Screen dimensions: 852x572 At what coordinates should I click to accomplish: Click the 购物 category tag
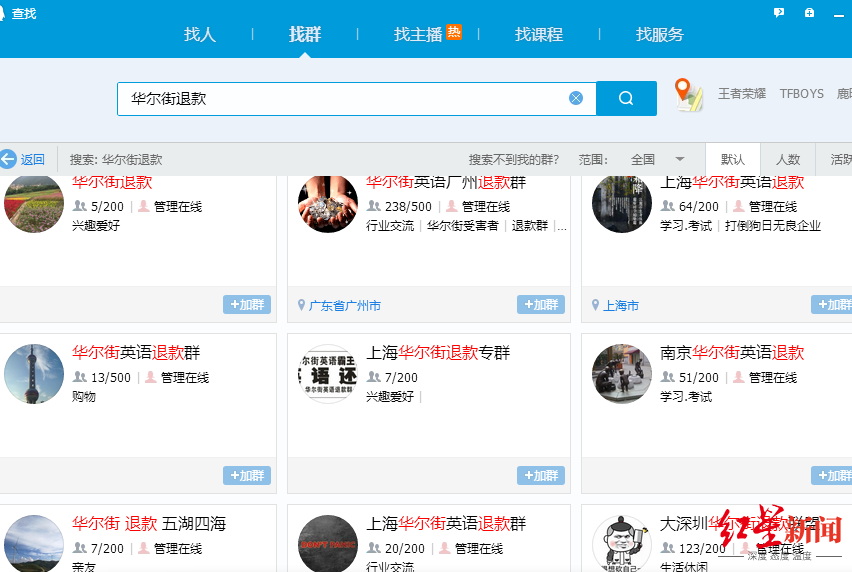click(84, 397)
